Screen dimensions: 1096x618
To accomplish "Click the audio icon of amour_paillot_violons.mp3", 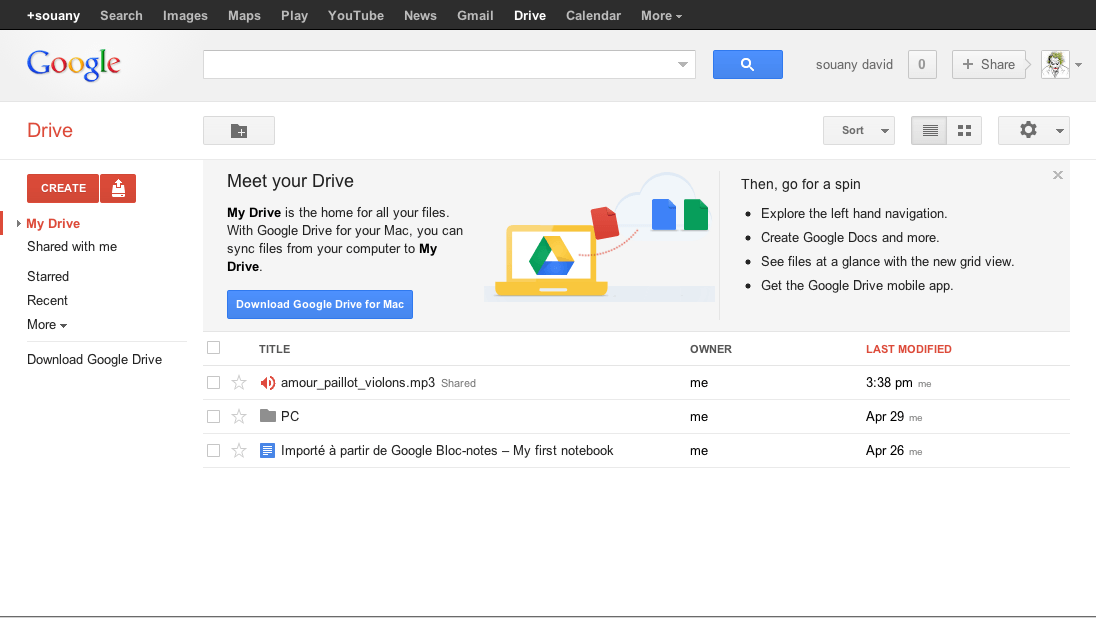I will [x=268, y=382].
